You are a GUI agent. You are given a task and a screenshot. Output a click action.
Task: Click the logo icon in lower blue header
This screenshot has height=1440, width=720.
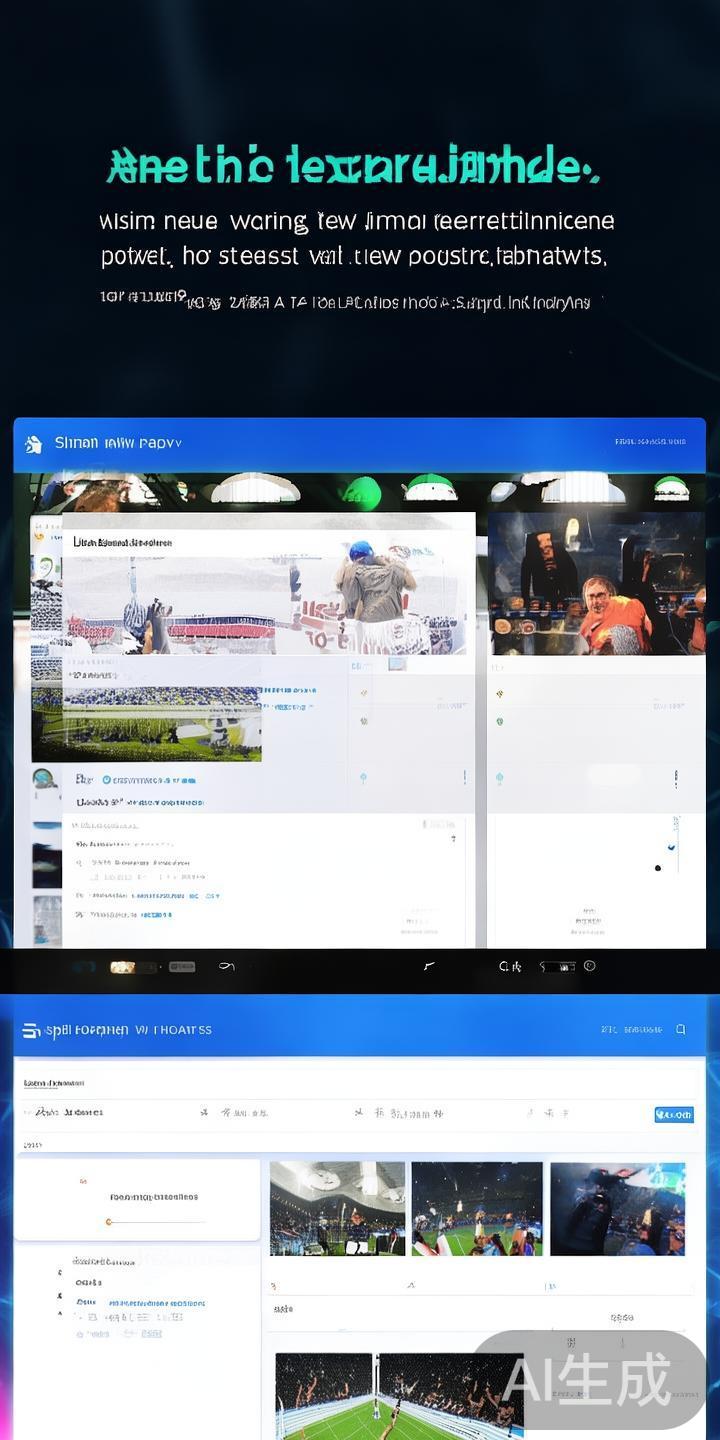pyautogui.click(x=31, y=1030)
